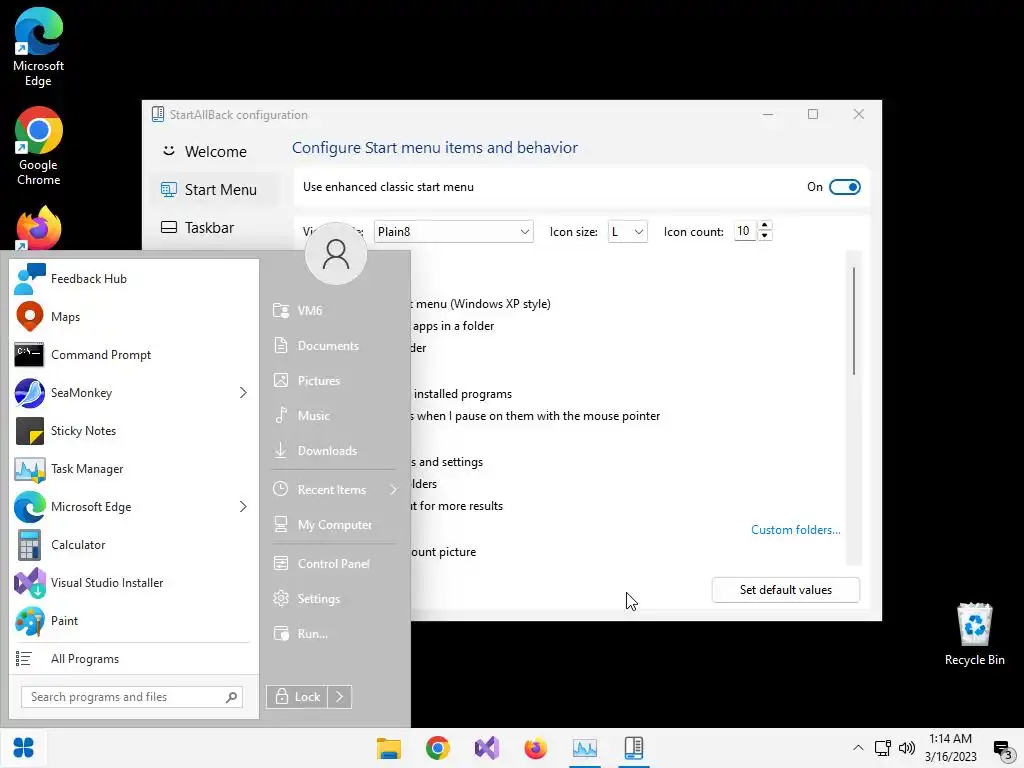The width and height of the screenshot is (1024, 768).
Task: Click network tray icon
Action: point(883,748)
